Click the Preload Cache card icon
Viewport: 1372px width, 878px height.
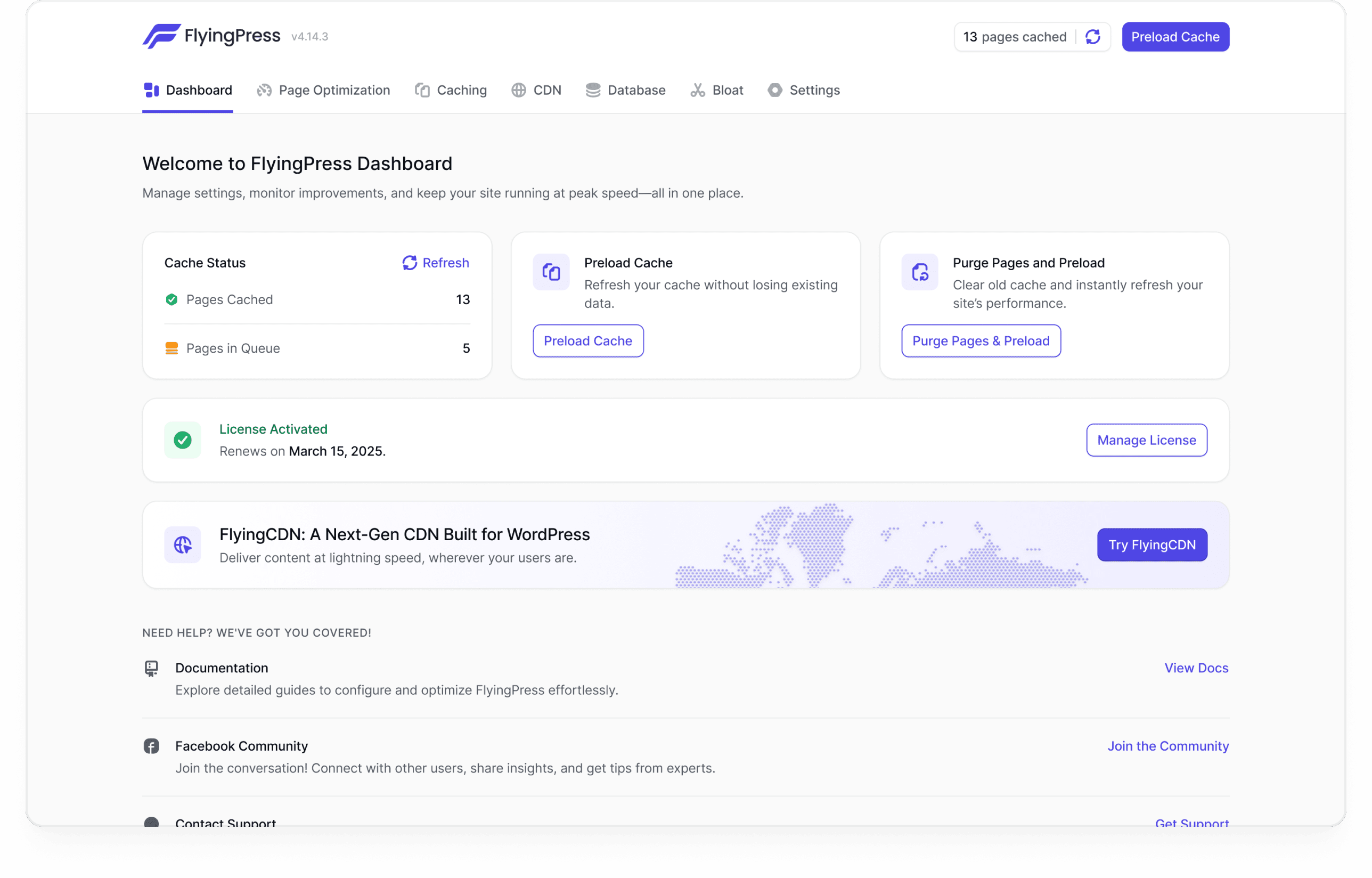[x=551, y=272]
